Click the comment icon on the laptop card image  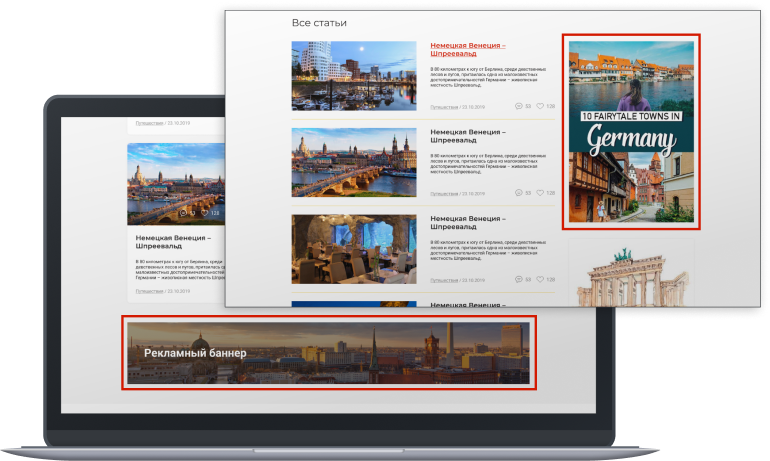pos(183,213)
